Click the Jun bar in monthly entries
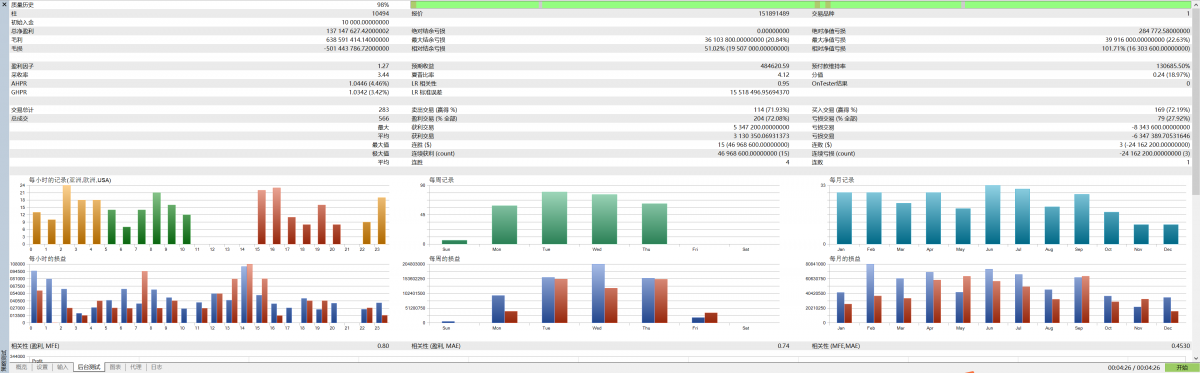 coord(993,215)
